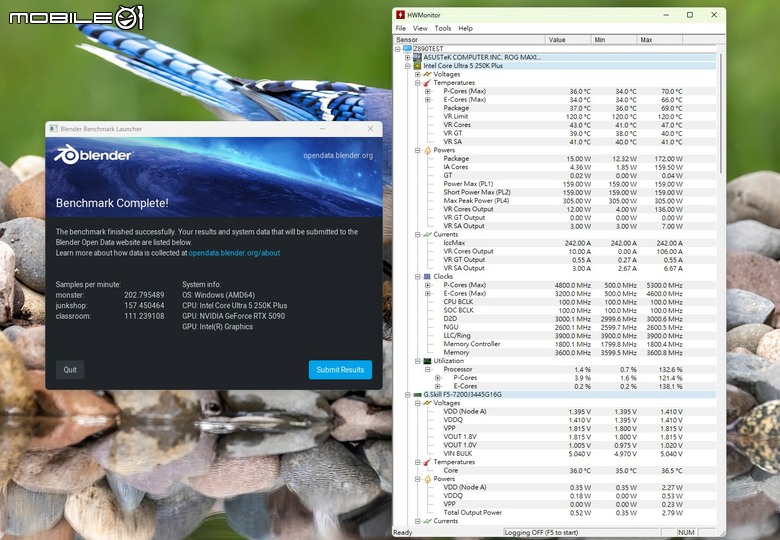Collapse the CPU Powers group

point(418,150)
